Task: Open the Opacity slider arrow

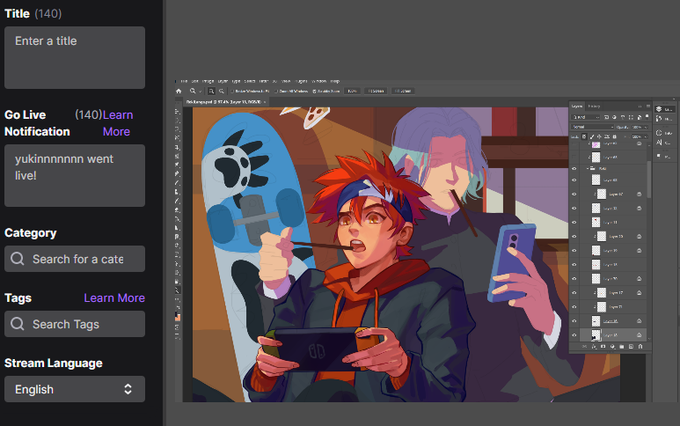Action: pos(645,128)
